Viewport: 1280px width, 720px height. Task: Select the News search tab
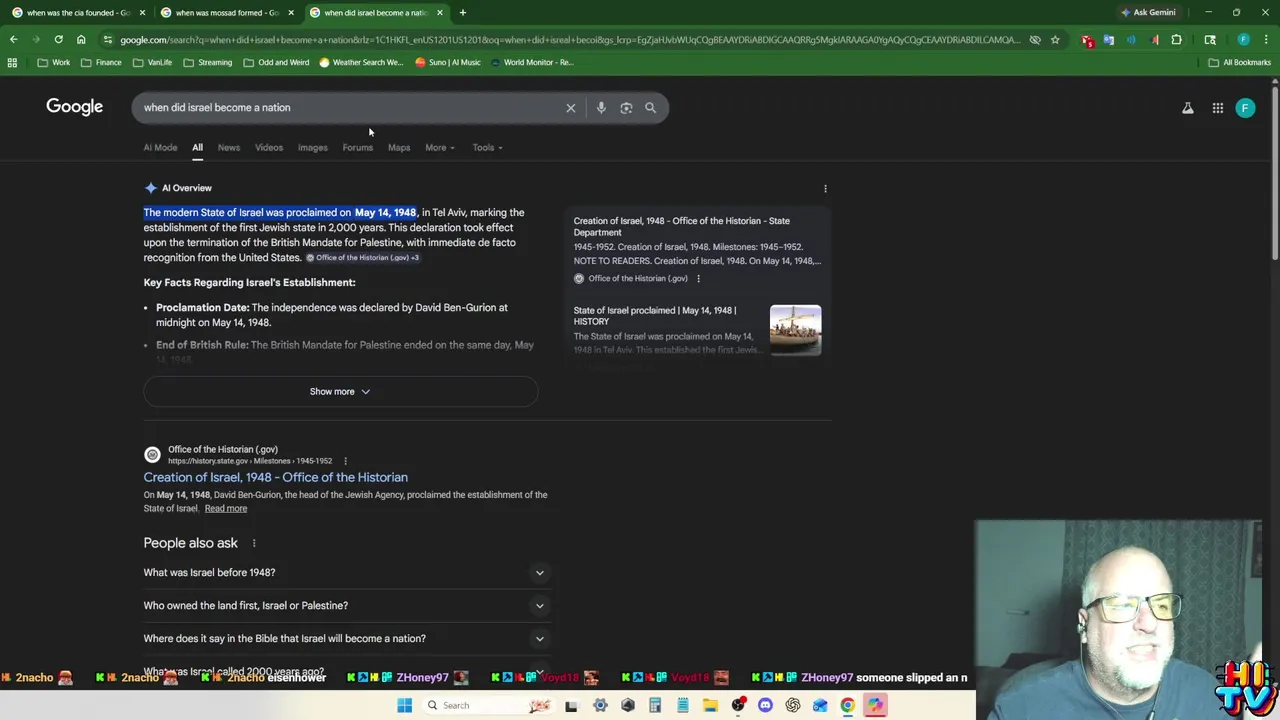pyautogui.click(x=229, y=148)
